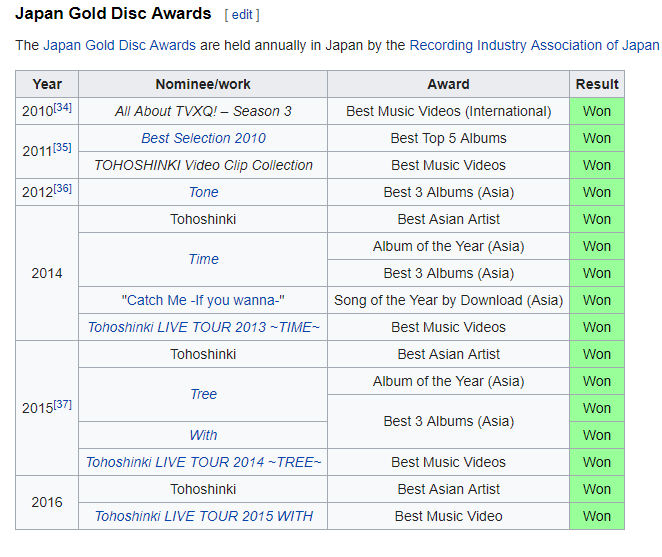
Task: Open the Best Selection 2010 album link
Action: 203,138
